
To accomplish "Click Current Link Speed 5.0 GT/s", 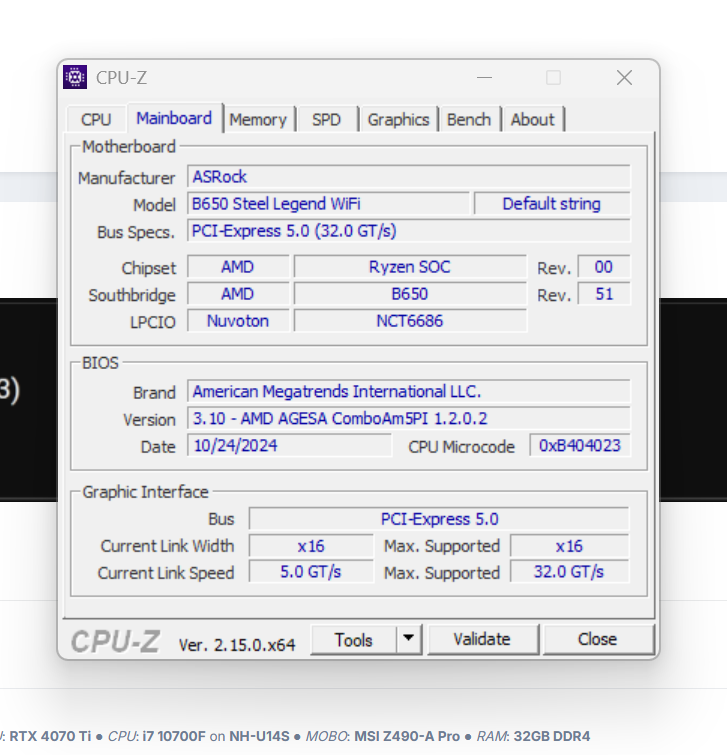I will (x=311, y=572).
